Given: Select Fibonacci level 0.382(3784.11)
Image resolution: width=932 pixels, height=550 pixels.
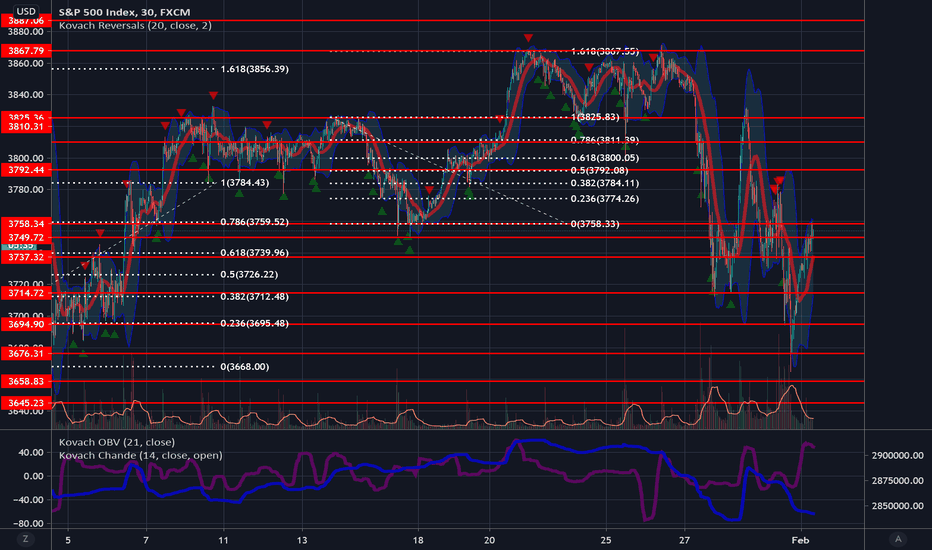Looking at the screenshot, I should tap(605, 183).
